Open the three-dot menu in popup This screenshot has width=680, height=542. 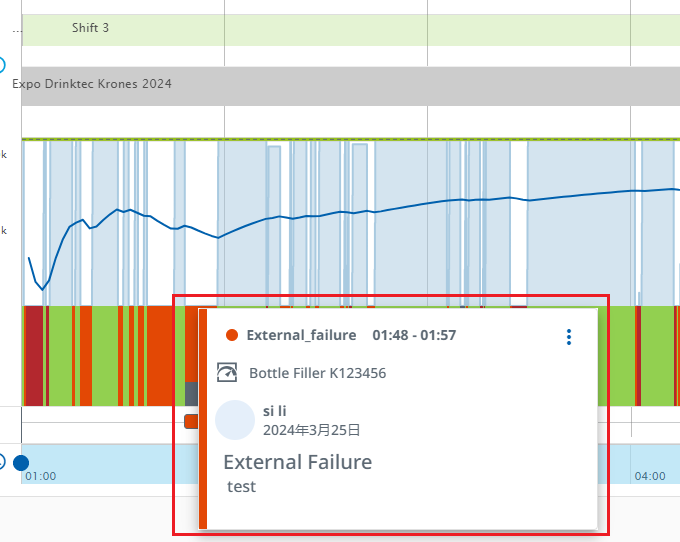coord(569,337)
